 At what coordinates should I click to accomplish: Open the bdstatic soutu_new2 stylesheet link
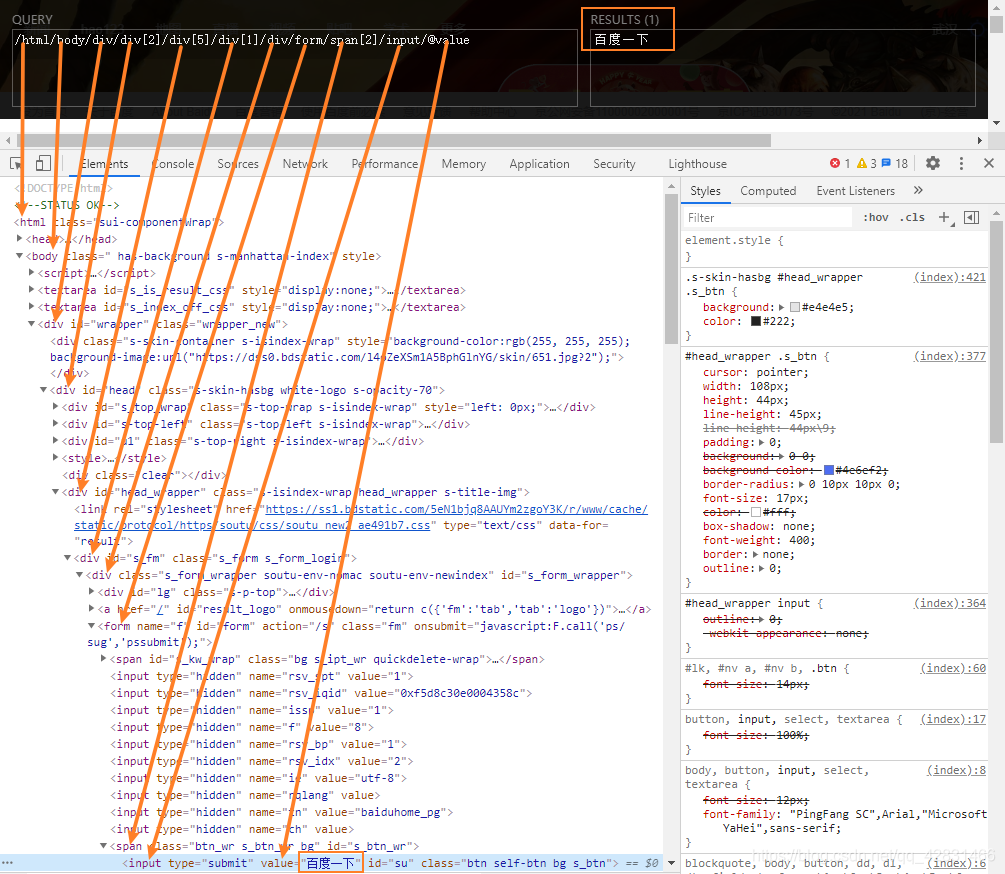pos(361,517)
